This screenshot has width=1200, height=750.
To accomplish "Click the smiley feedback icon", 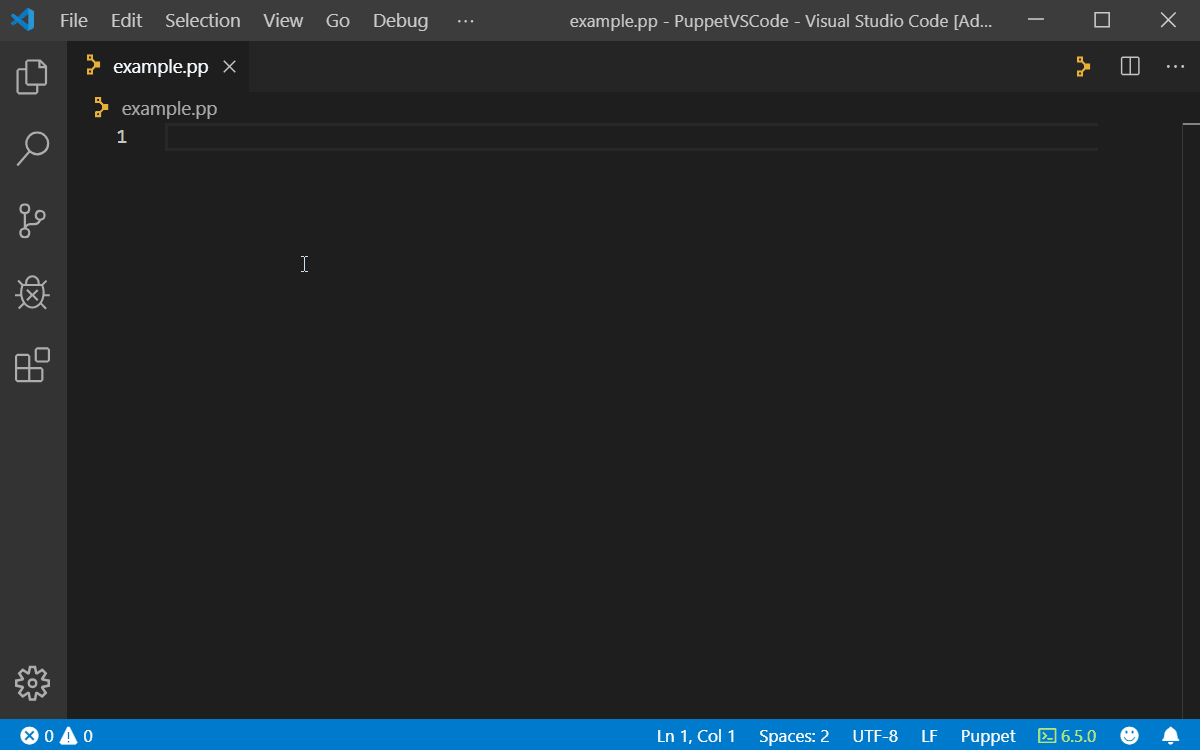I will (1129, 735).
